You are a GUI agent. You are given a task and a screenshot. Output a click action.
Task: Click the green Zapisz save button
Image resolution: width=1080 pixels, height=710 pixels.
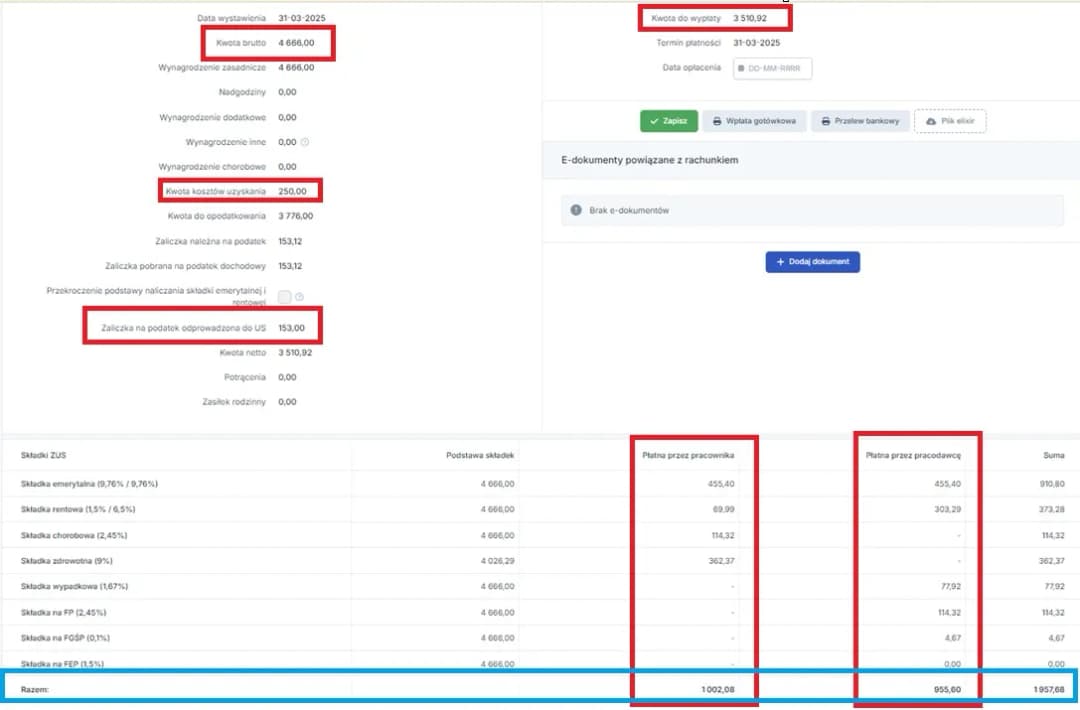point(668,121)
